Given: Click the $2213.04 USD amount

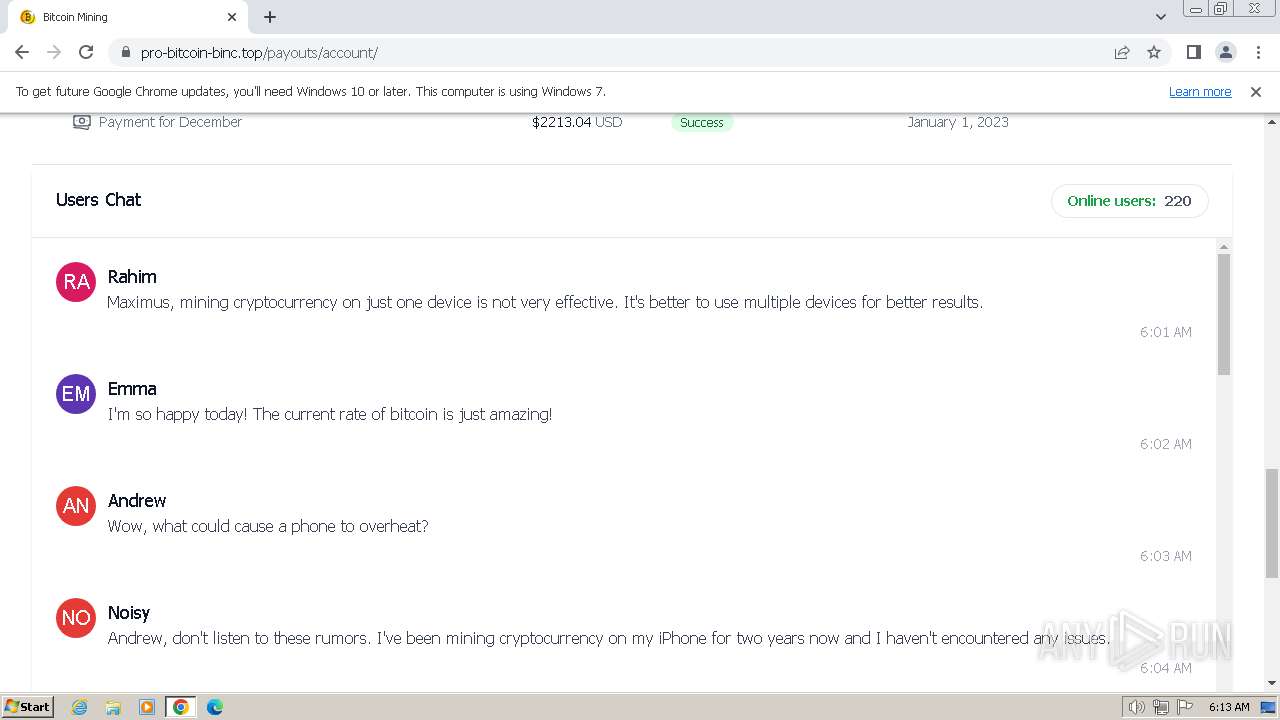Looking at the screenshot, I should click(x=577, y=122).
